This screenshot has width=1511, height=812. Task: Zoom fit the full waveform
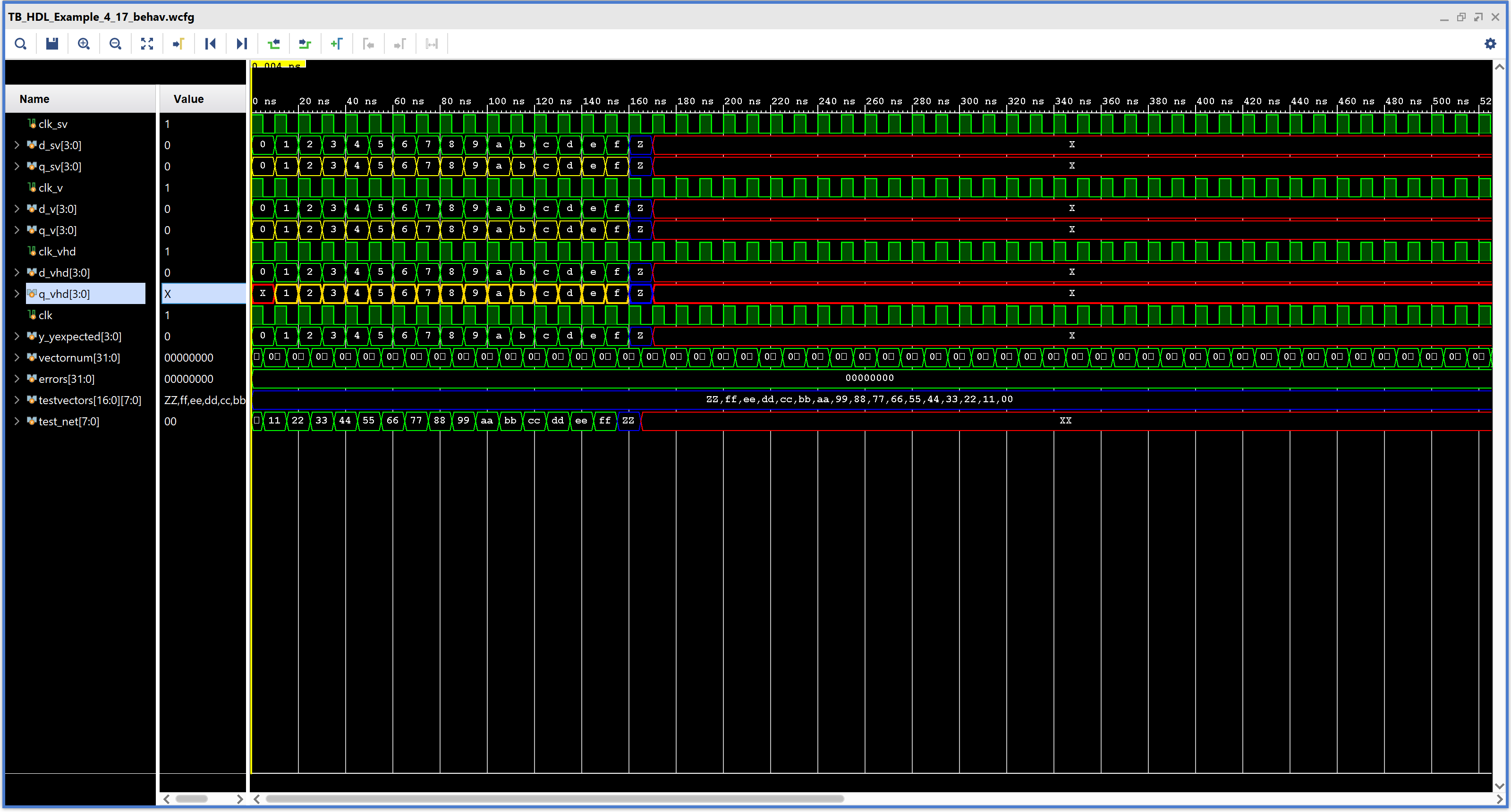(147, 44)
